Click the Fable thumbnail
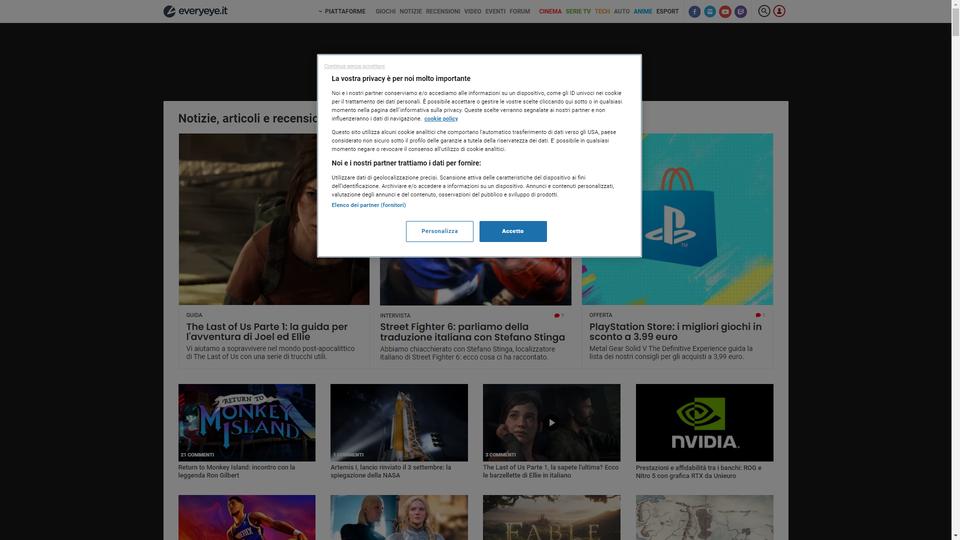 point(552,517)
